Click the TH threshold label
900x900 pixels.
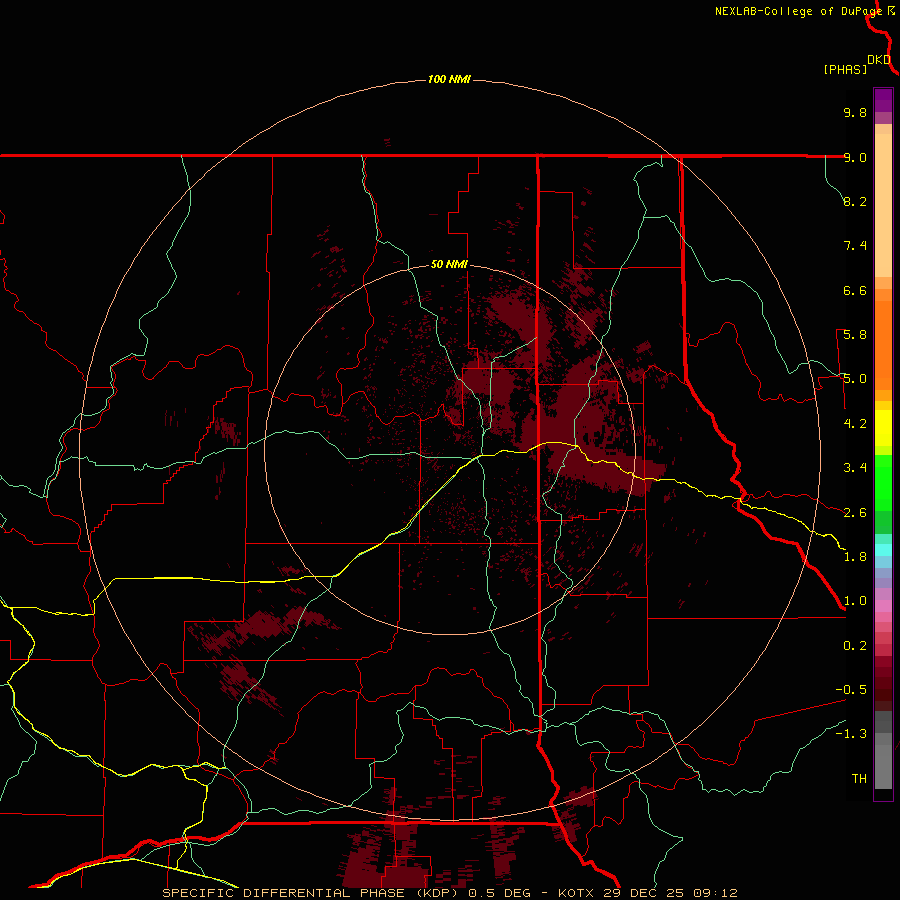click(x=859, y=779)
